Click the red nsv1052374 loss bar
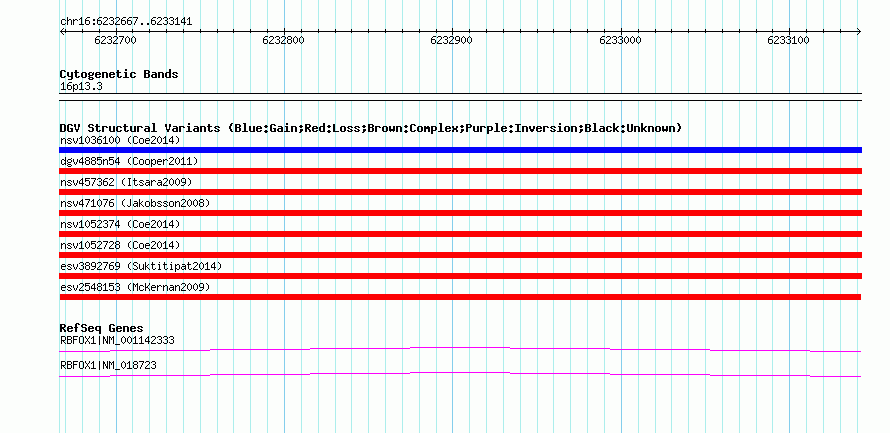The height and width of the screenshot is (433, 890). [460, 234]
